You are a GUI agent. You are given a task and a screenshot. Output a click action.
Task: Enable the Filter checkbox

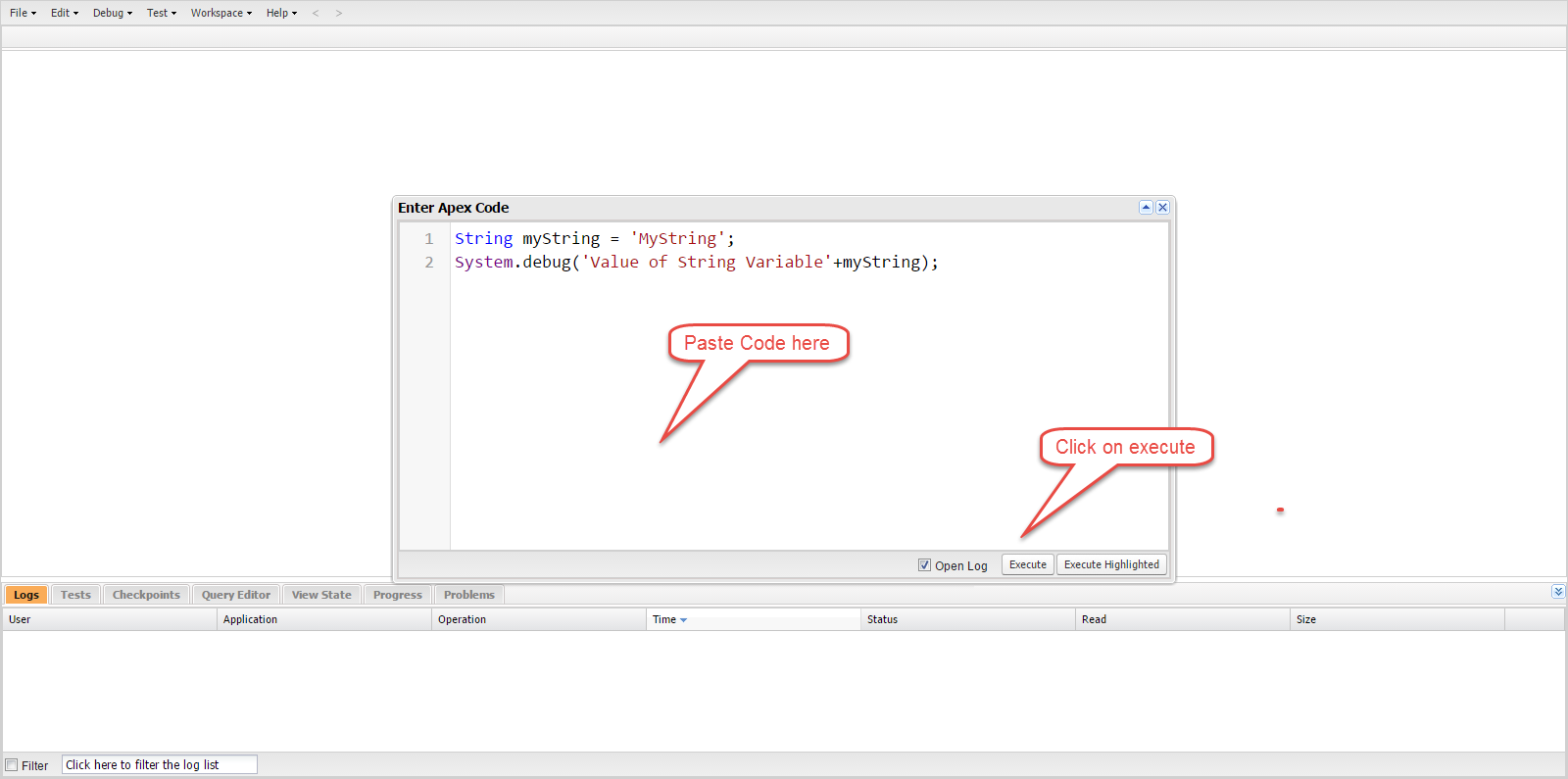[12, 765]
